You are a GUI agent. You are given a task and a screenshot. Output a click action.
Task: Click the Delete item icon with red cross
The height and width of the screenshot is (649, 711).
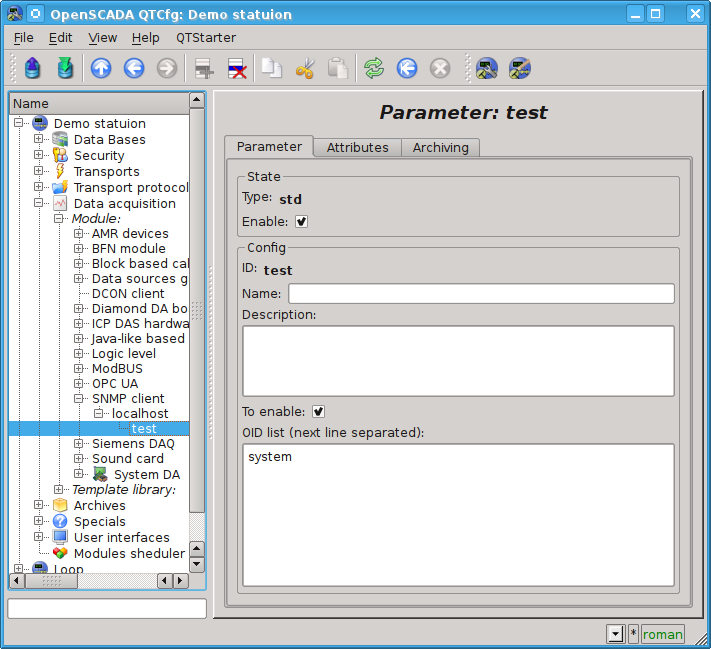pos(237,68)
